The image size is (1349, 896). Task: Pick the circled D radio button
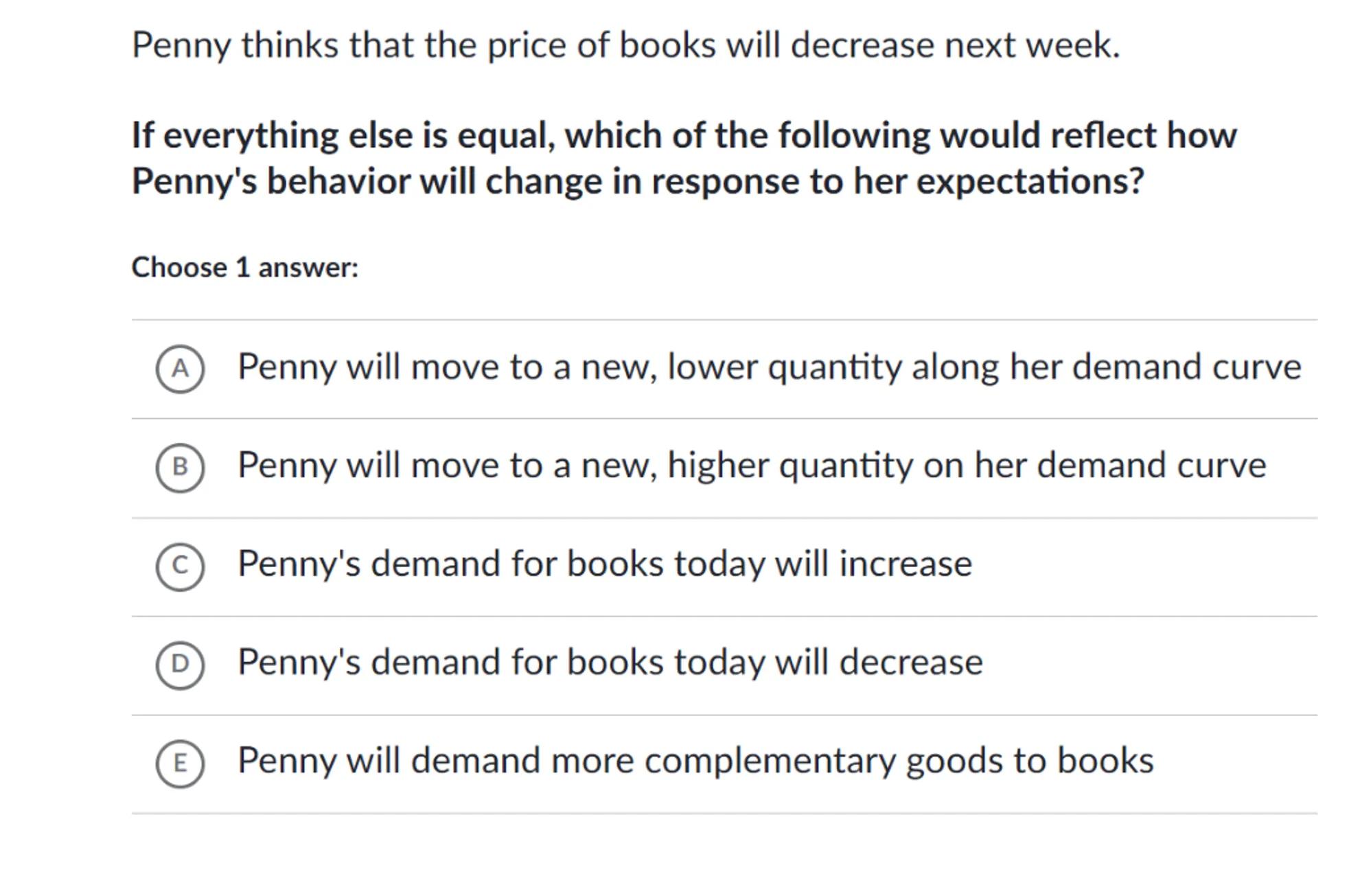point(180,664)
